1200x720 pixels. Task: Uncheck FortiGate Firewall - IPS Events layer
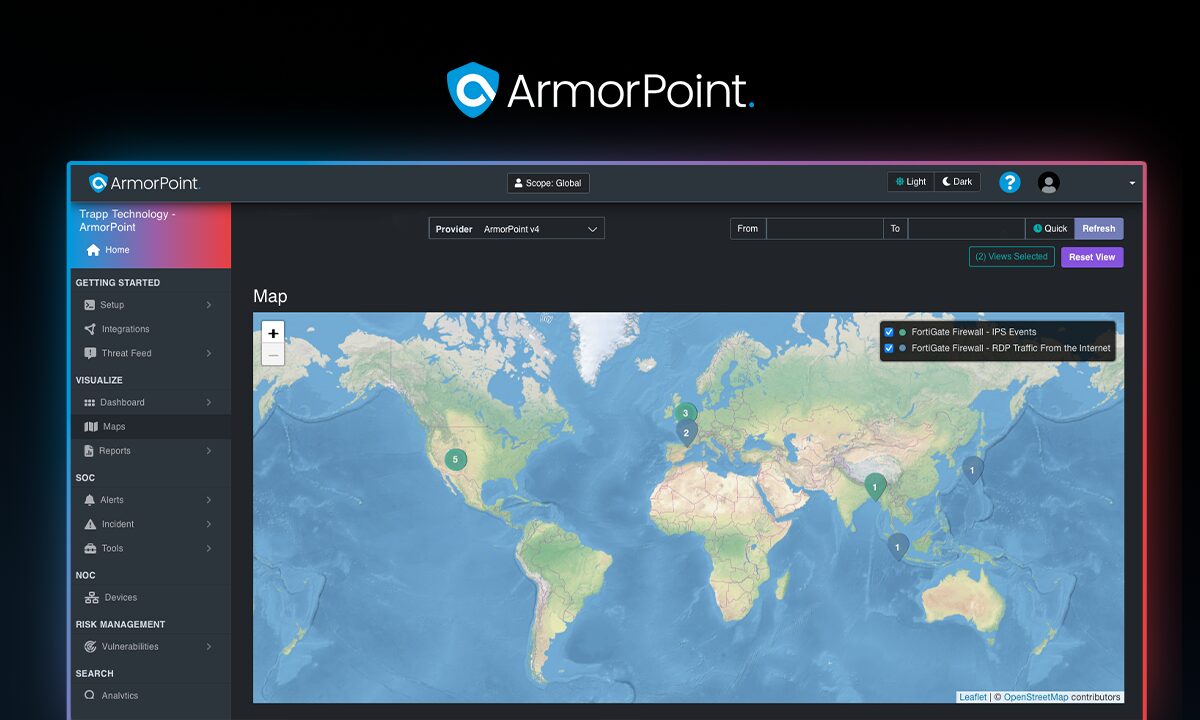tap(888, 331)
